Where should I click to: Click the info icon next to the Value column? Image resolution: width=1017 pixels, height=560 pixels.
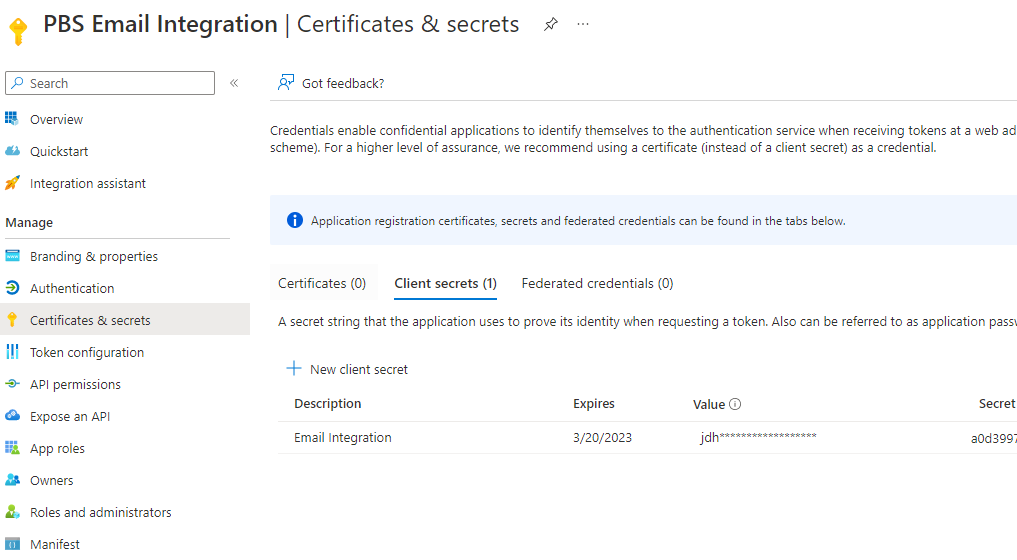click(x=735, y=404)
